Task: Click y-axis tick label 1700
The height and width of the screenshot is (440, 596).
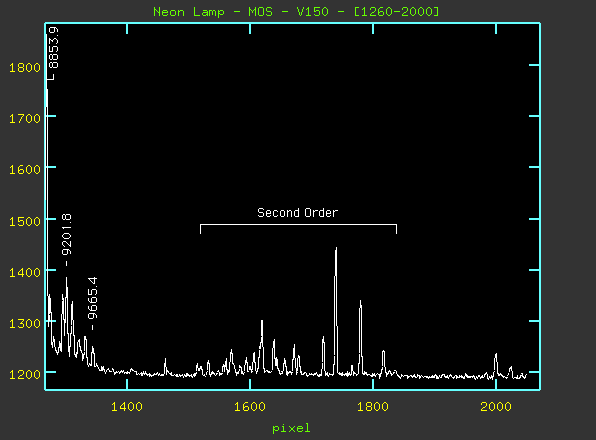Action: point(25,119)
